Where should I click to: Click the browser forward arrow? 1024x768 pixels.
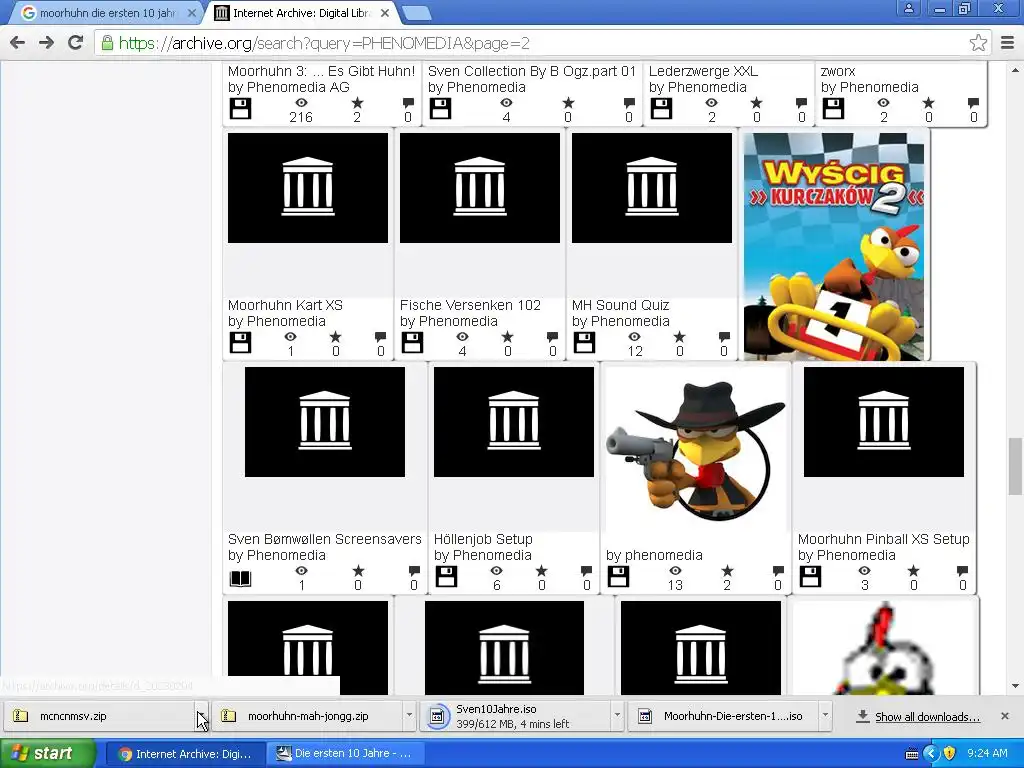point(46,43)
